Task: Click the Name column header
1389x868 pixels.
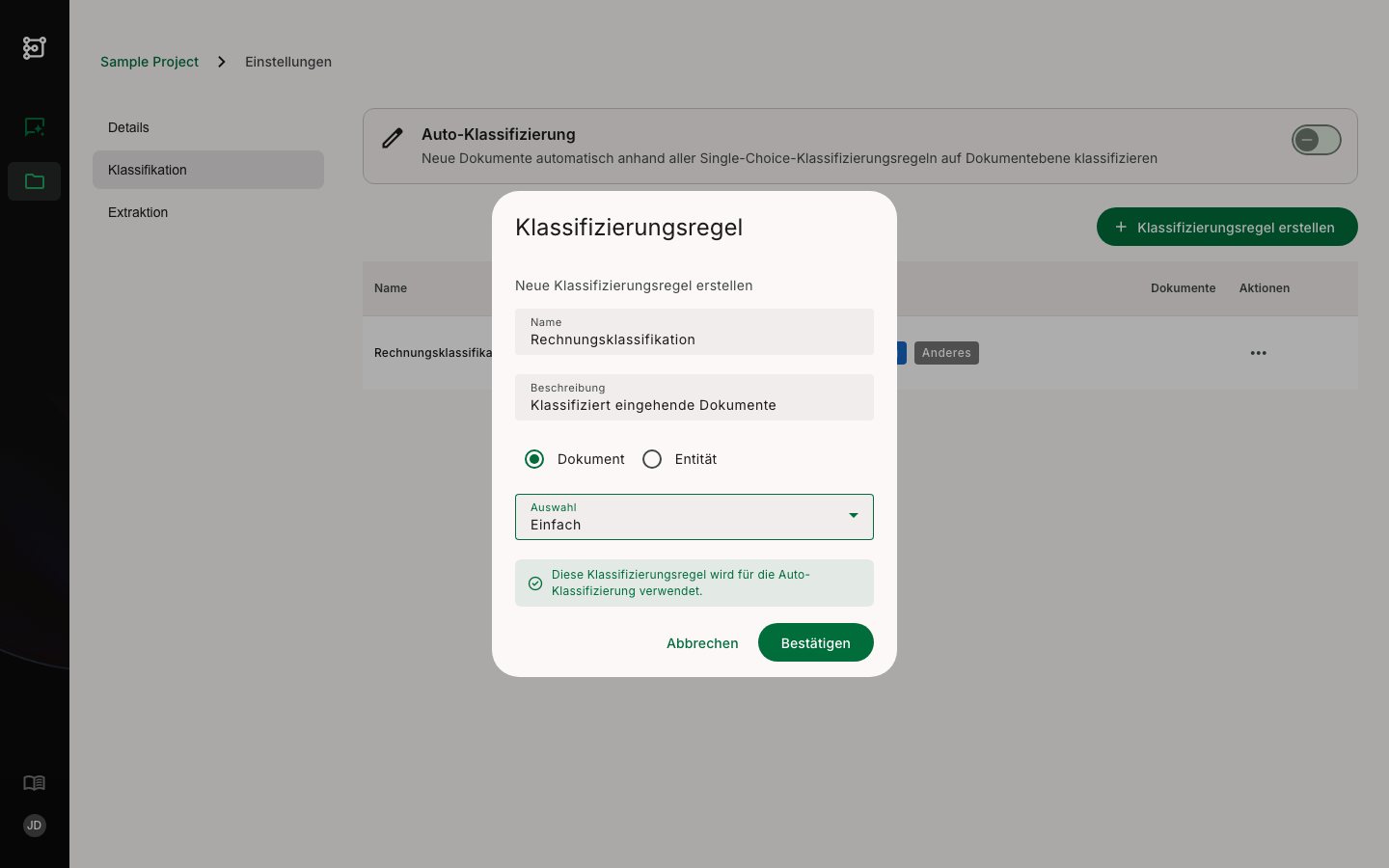Action: tap(391, 288)
